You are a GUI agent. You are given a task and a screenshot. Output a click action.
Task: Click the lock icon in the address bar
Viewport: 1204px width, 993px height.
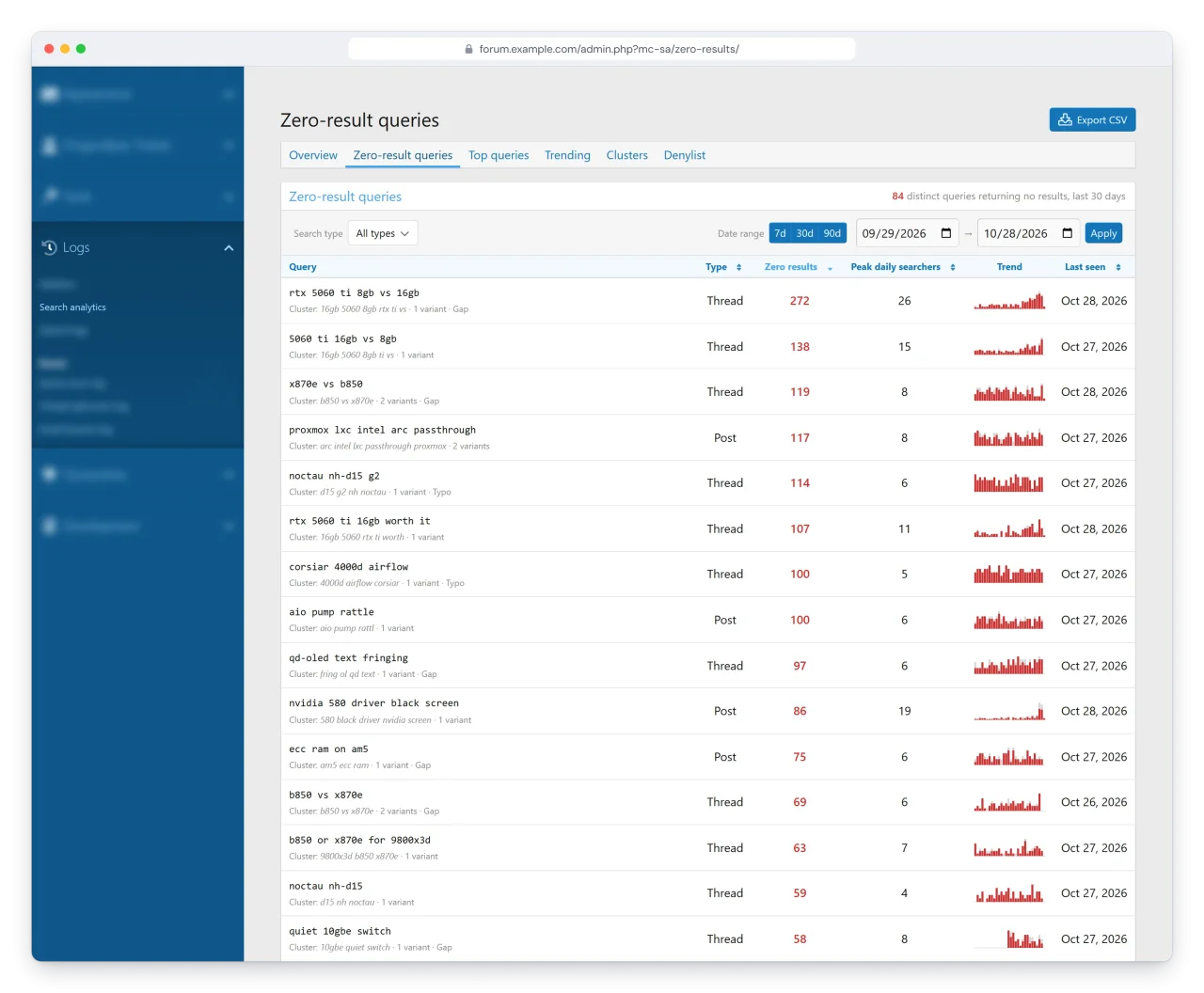tap(468, 49)
